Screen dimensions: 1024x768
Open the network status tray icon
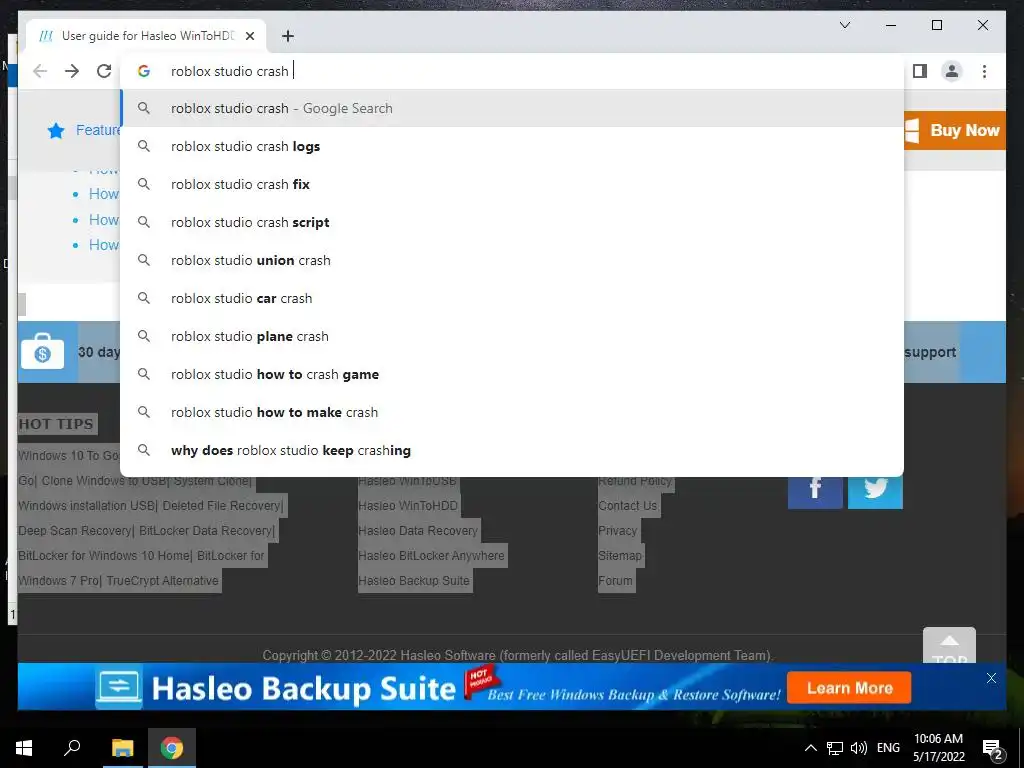point(835,748)
